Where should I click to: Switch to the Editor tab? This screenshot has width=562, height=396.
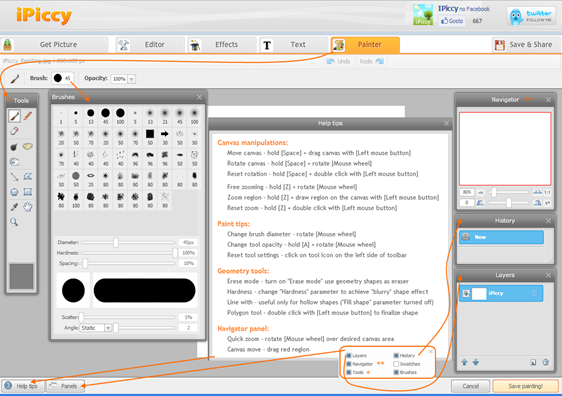click(x=150, y=45)
